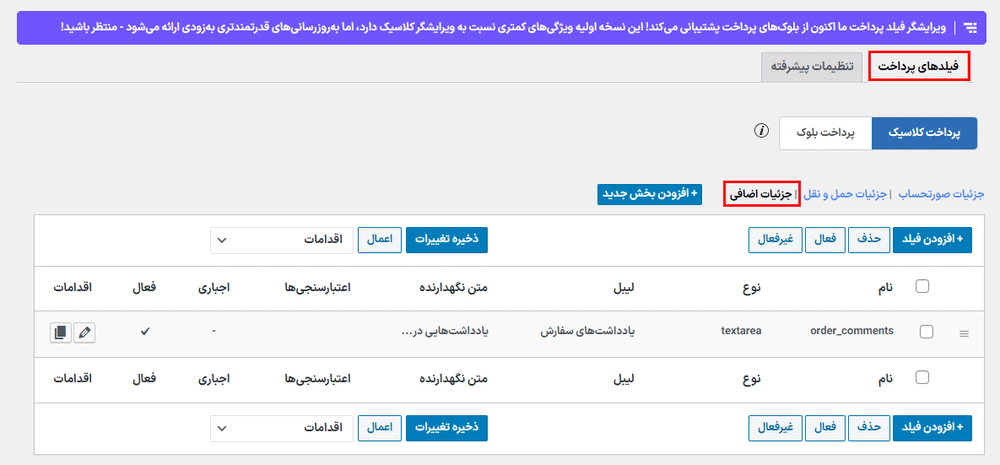1000x465 pixels.
Task: Click the bottom ذخیره تغییرات button
Action: tap(446, 428)
